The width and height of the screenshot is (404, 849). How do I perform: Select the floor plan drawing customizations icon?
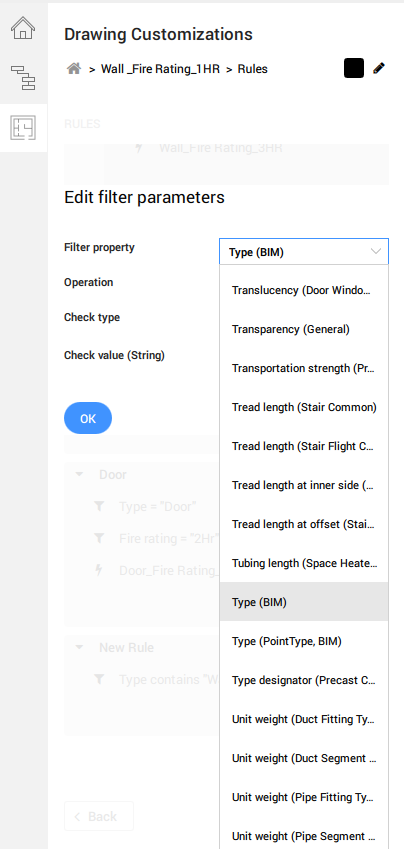tap(23, 128)
